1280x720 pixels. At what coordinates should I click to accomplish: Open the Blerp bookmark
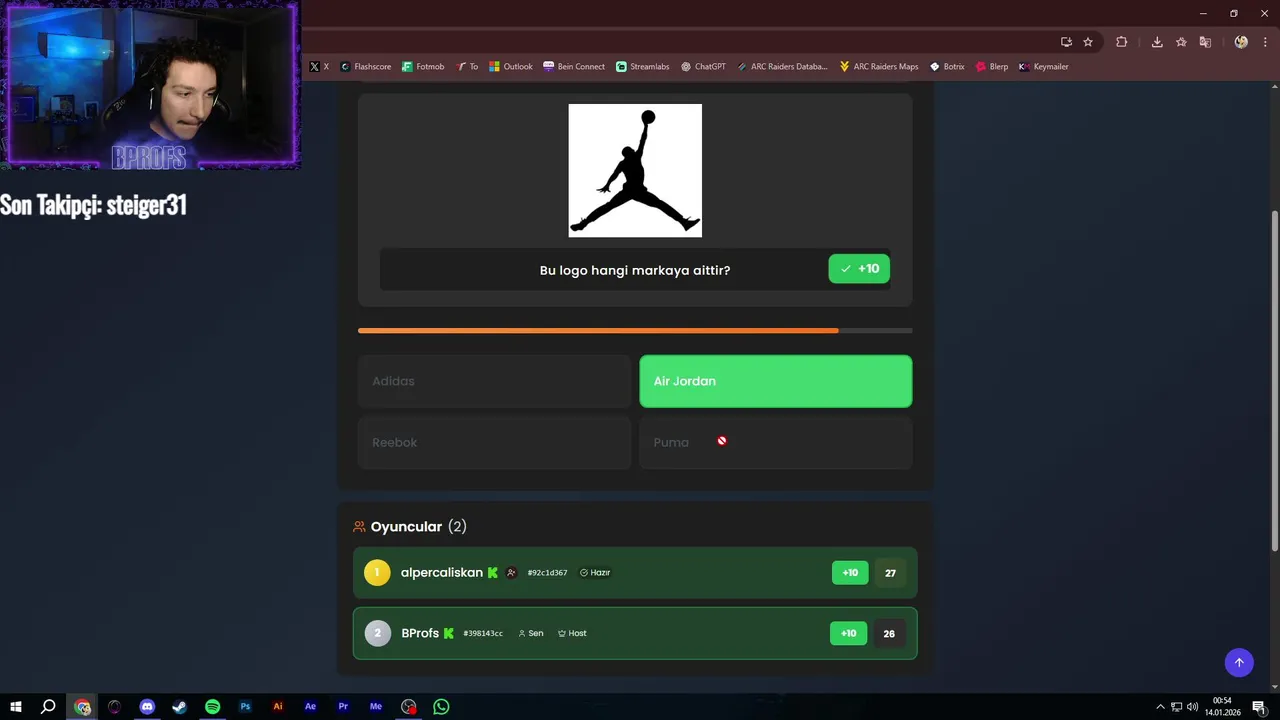992,67
